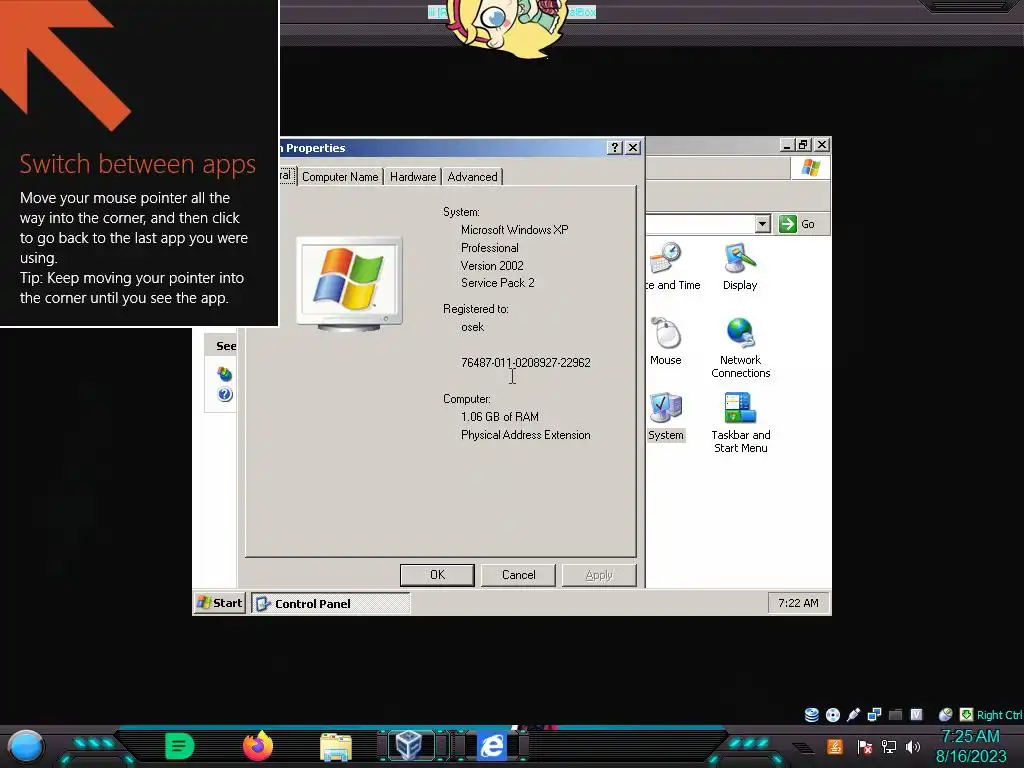Open the Date and Time icon
The image size is (1024, 768).
tap(671, 266)
